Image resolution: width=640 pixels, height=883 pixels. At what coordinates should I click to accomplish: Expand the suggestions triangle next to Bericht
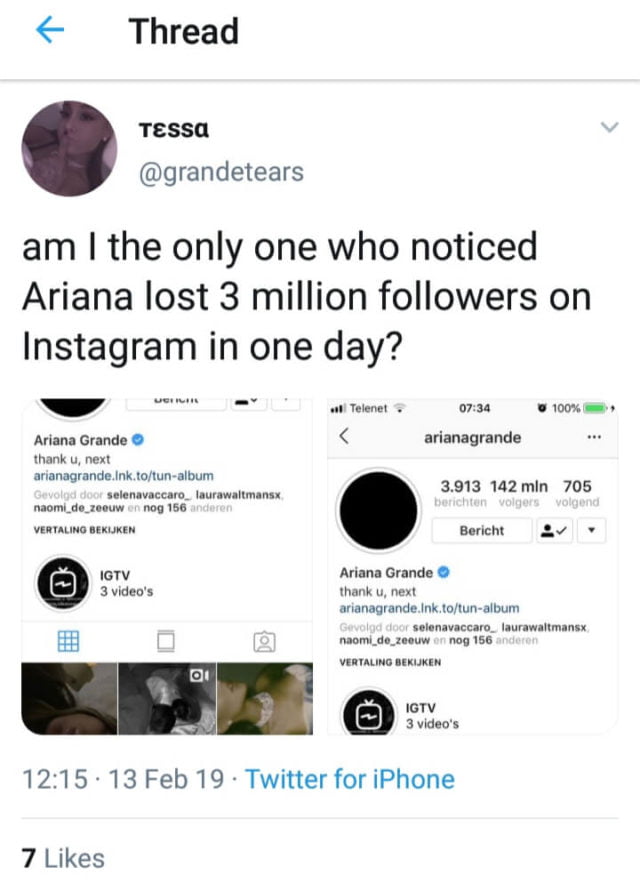594,531
